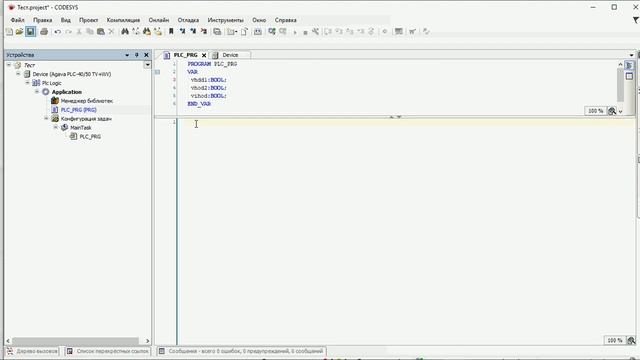Toggle bookmark using the bookmark toolbar icon

(171, 31)
